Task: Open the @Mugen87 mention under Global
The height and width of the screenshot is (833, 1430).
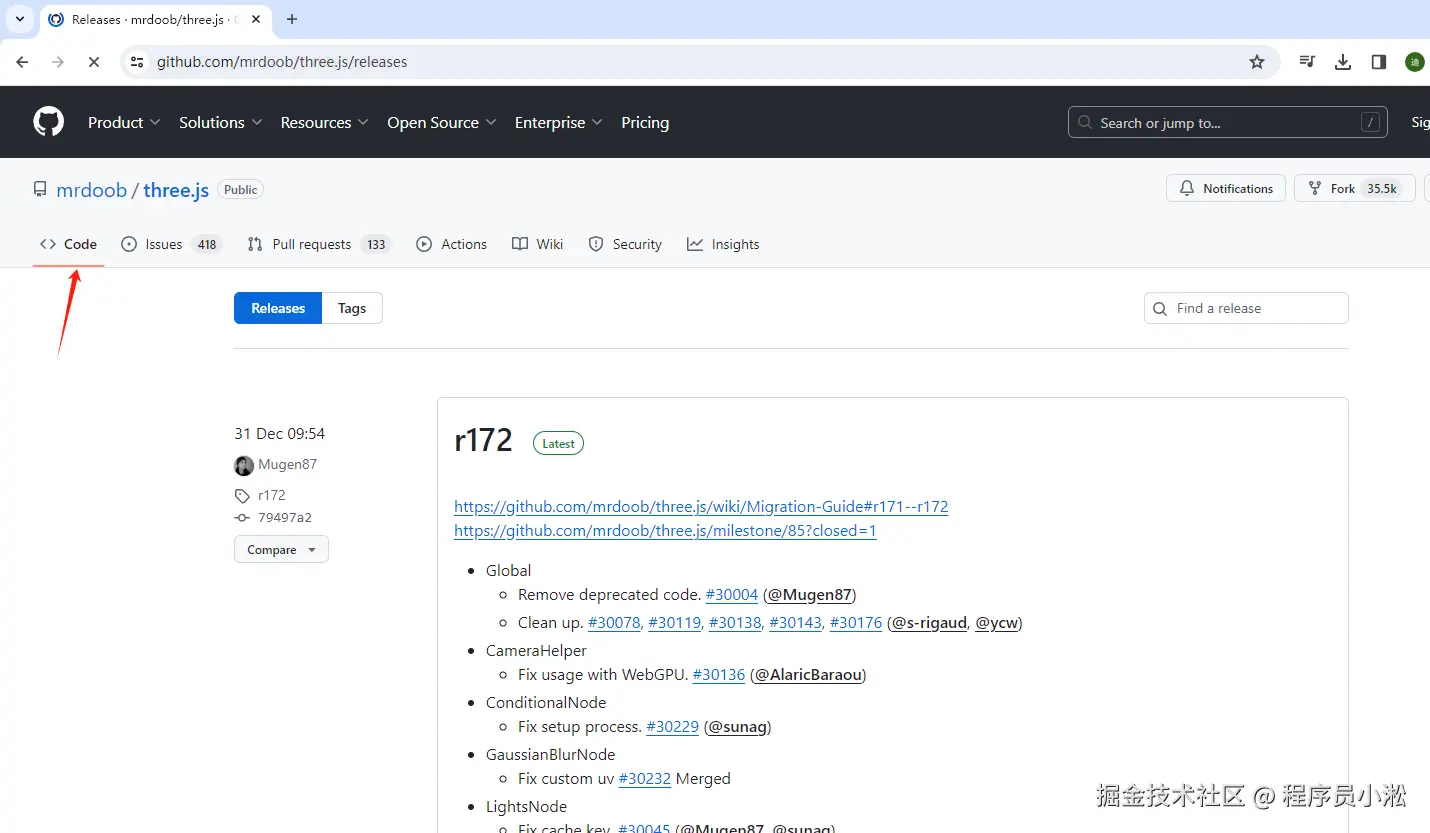Action: tap(810, 594)
